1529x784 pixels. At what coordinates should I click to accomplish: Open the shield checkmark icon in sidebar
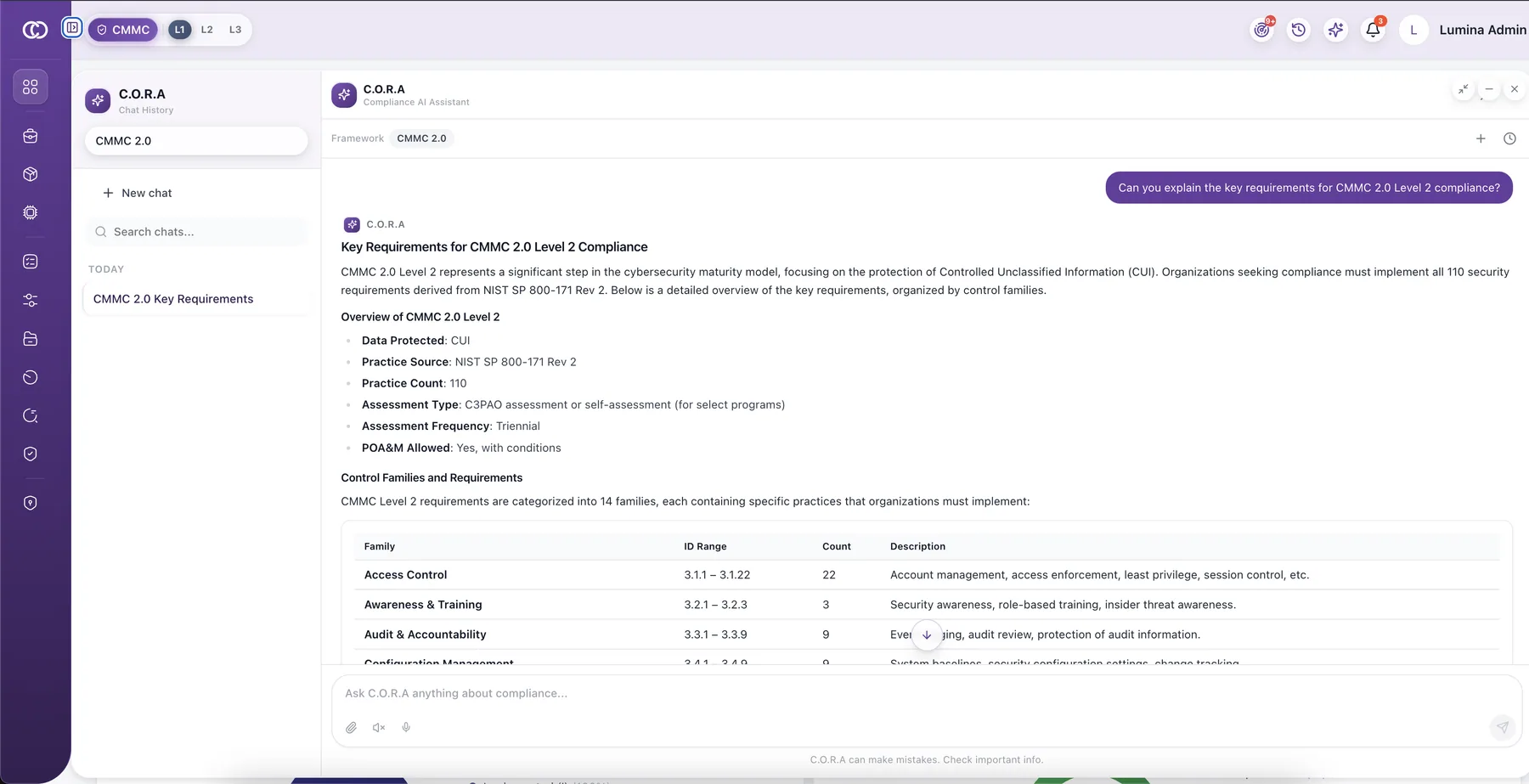point(31,454)
